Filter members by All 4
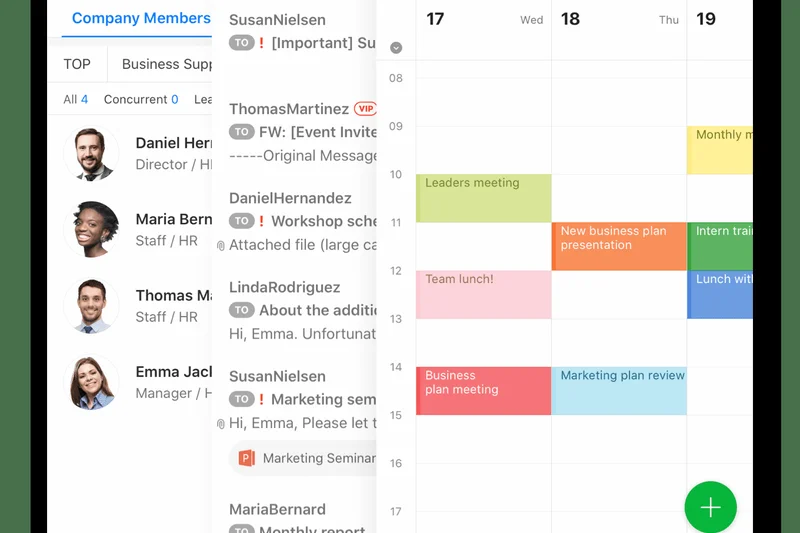Screen dimensions: 800x533 pos(75,99)
